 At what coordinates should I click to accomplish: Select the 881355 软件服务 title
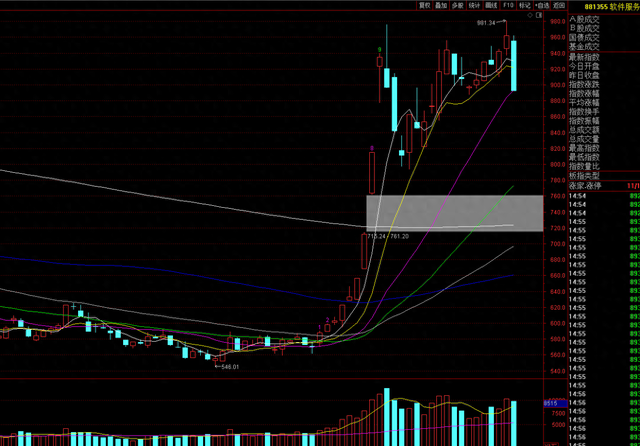(x=612, y=7)
